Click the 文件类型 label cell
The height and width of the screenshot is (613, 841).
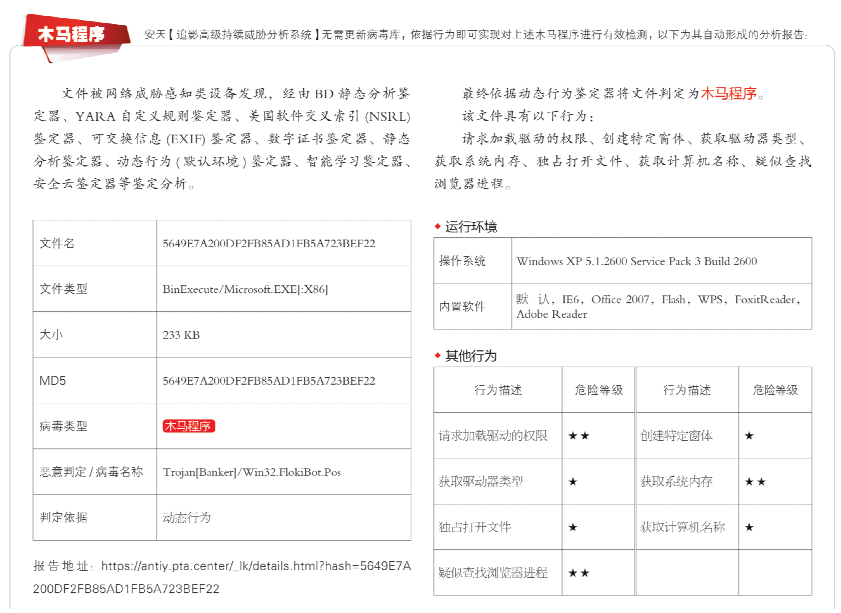click(x=95, y=289)
